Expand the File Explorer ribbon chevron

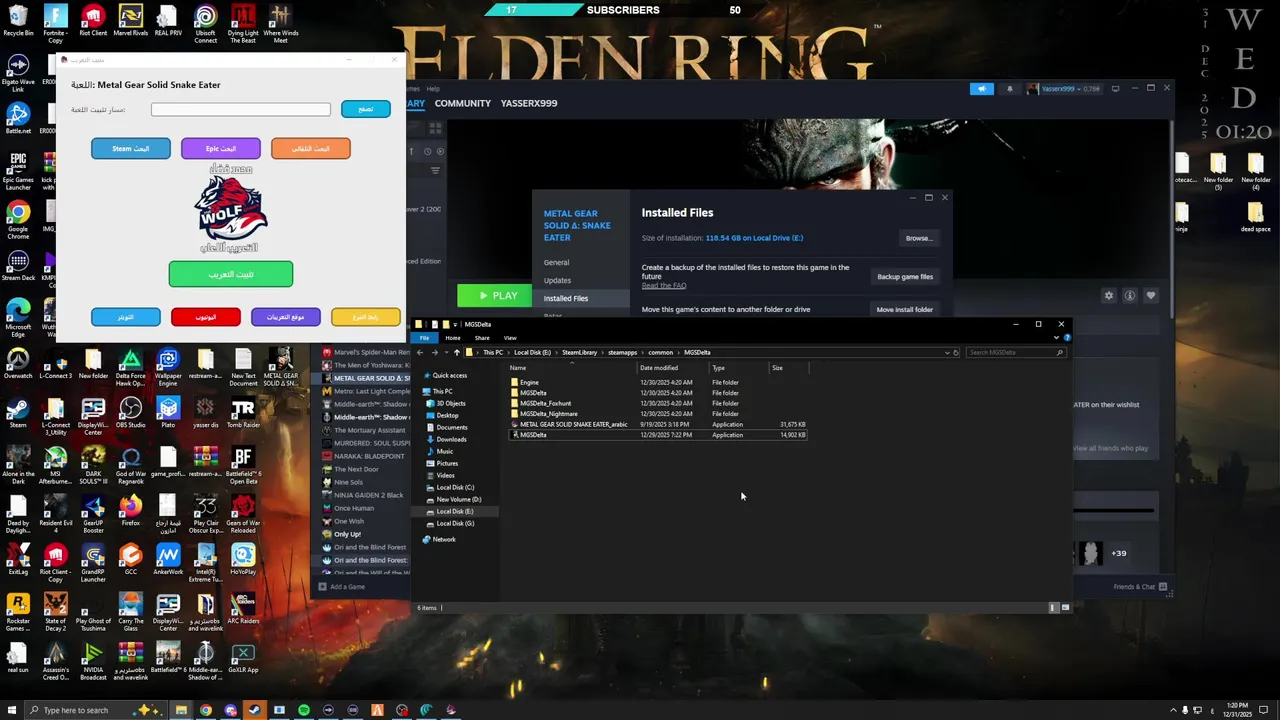coord(1057,338)
